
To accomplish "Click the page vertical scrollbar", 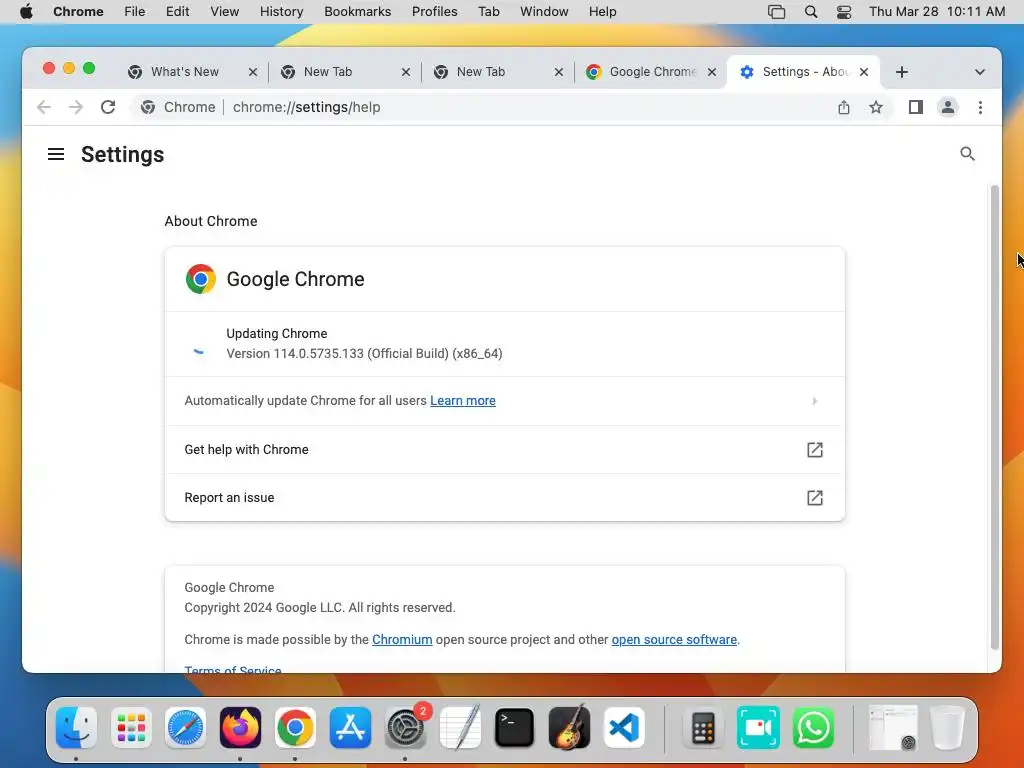I will 995,417.
